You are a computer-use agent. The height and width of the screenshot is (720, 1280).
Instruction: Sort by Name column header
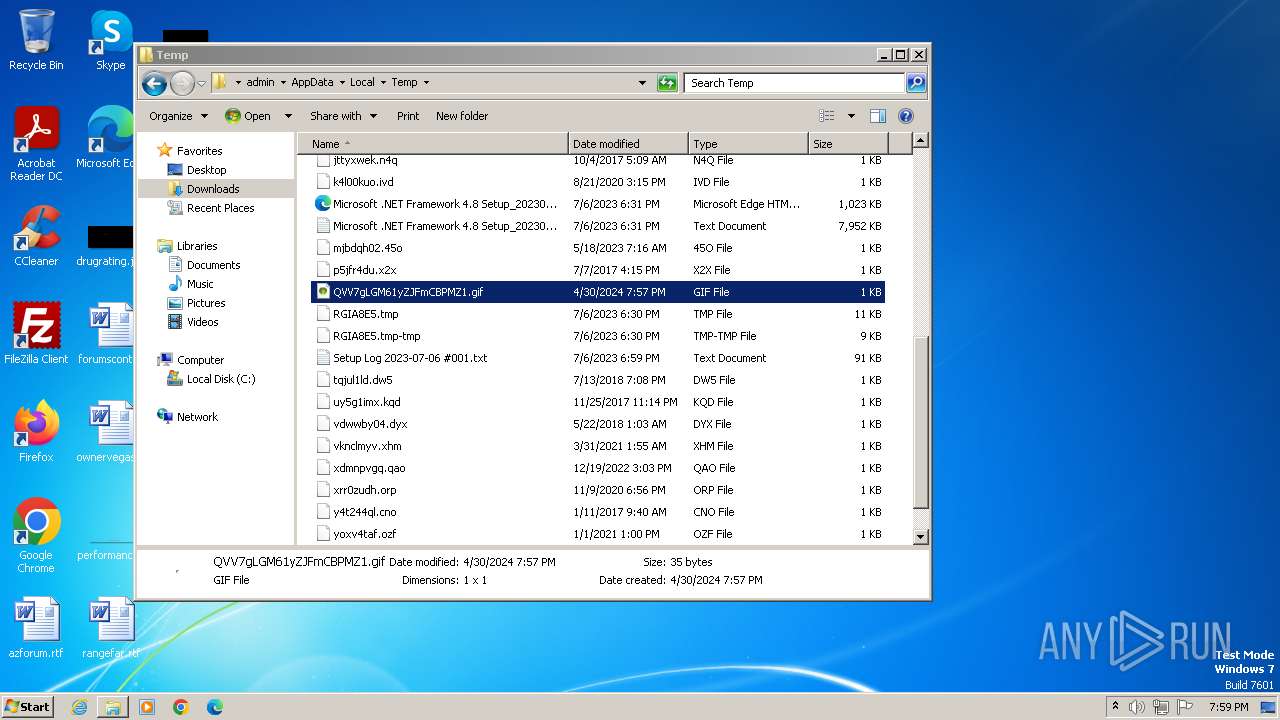coord(433,144)
